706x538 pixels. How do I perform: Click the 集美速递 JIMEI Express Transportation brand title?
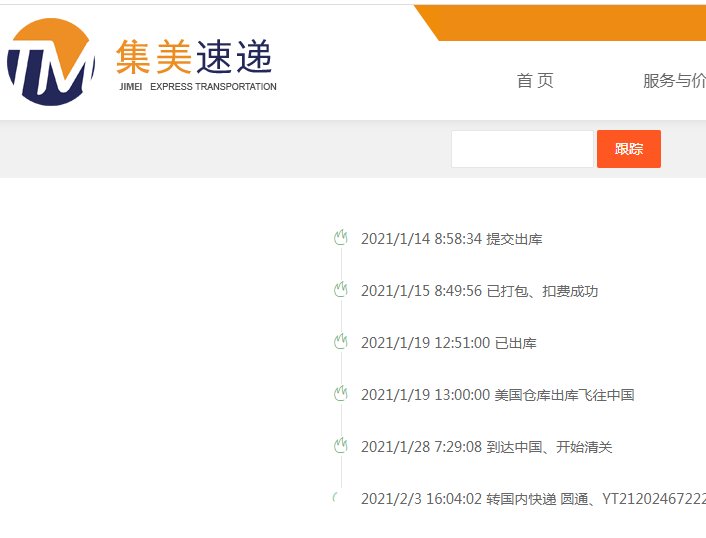[x=196, y=65]
